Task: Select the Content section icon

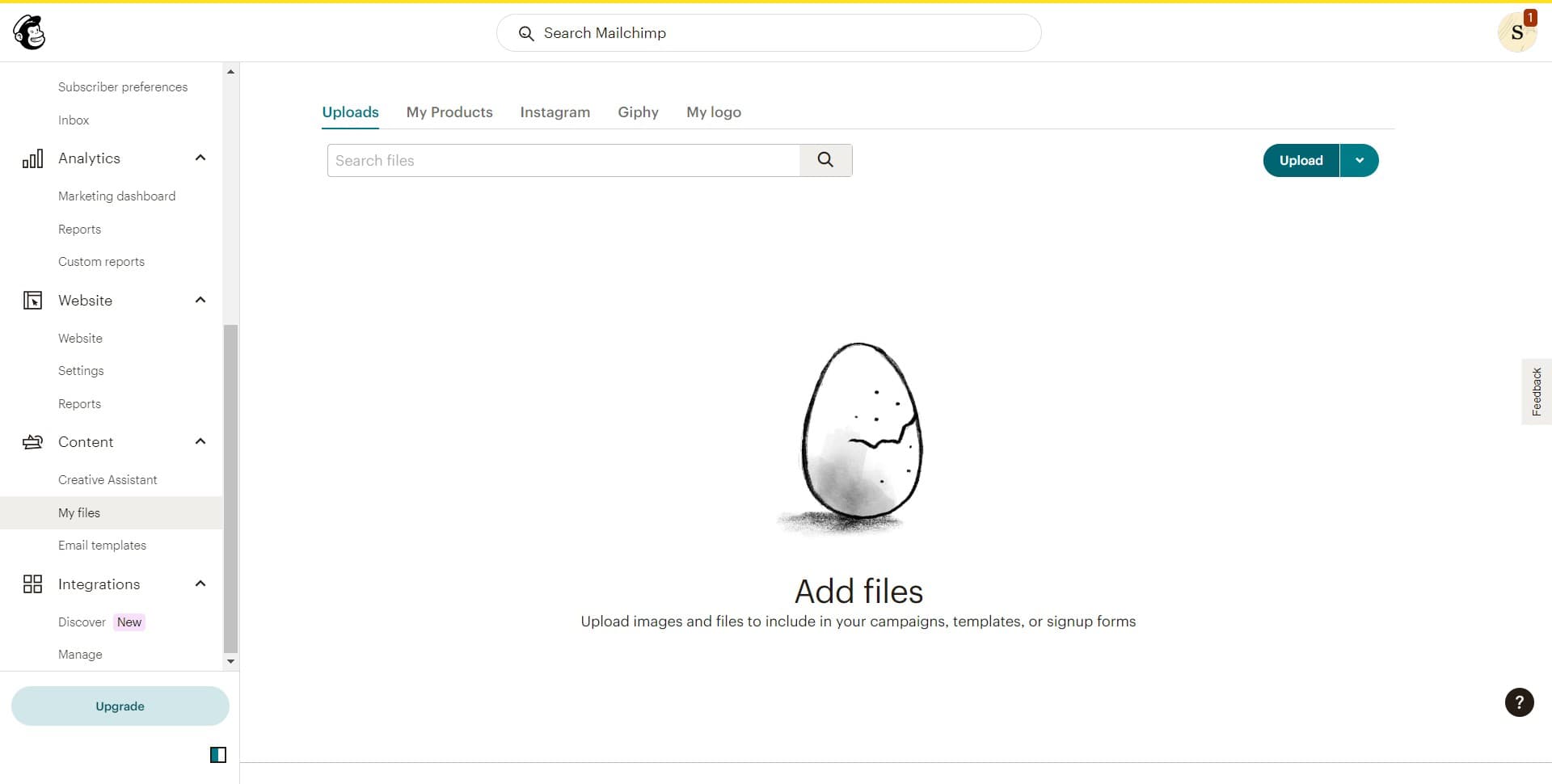Action: coord(32,441)
